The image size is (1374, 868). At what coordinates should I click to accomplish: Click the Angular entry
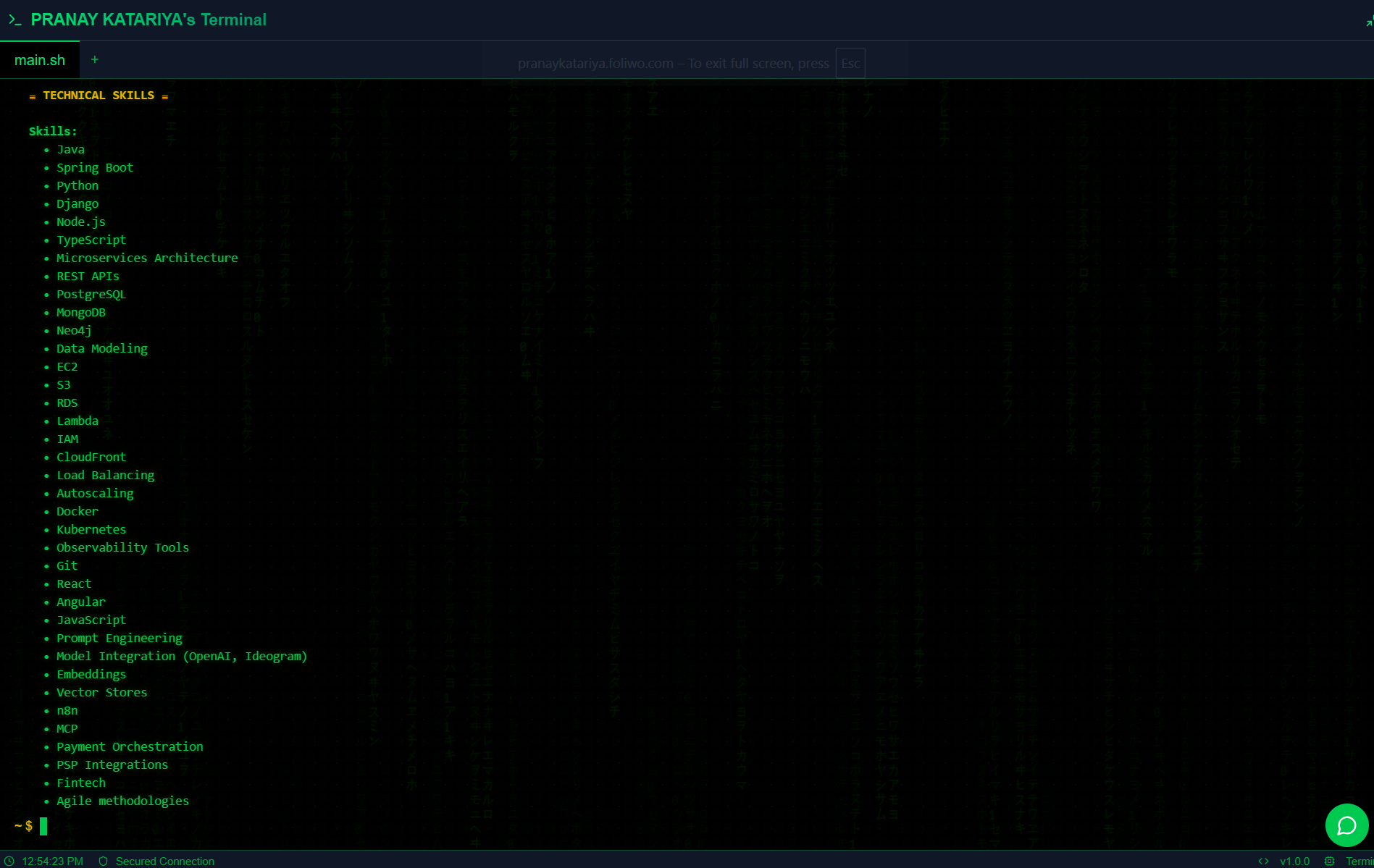(x=81, y=602)
